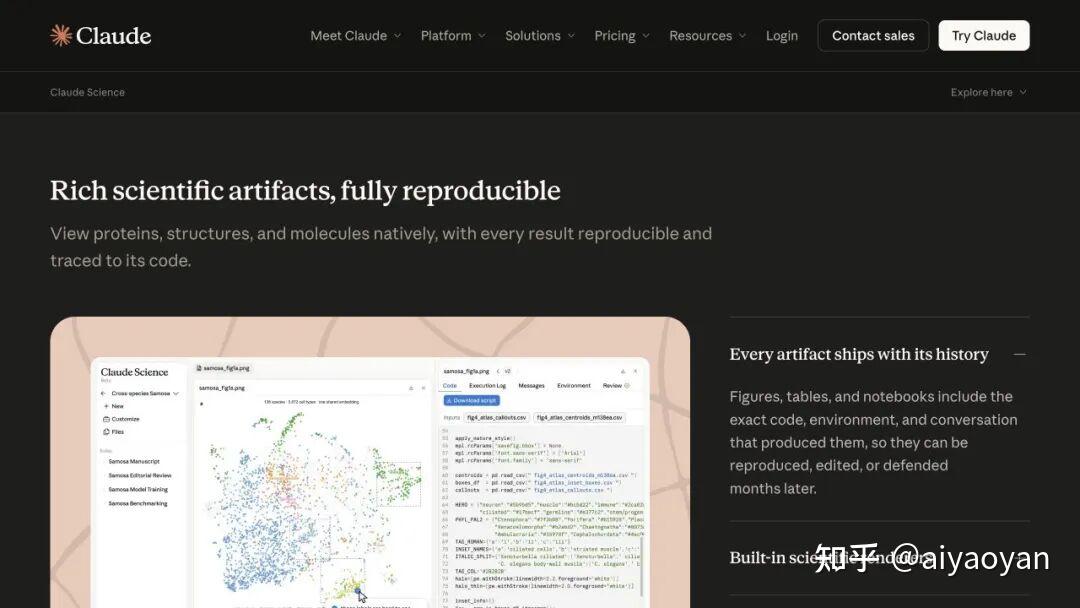The height and width of the screenshot is (608, 1080).
Task: Open the Resources dropdown
Action: coord(707,36)
